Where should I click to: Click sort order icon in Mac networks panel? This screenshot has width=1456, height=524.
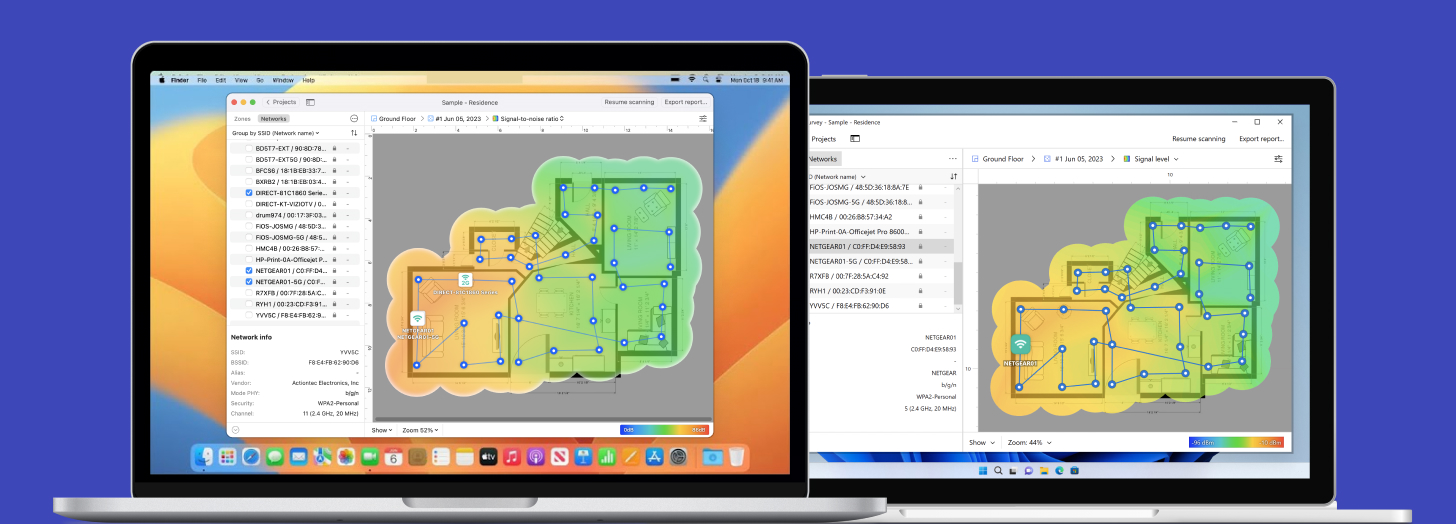354,132
